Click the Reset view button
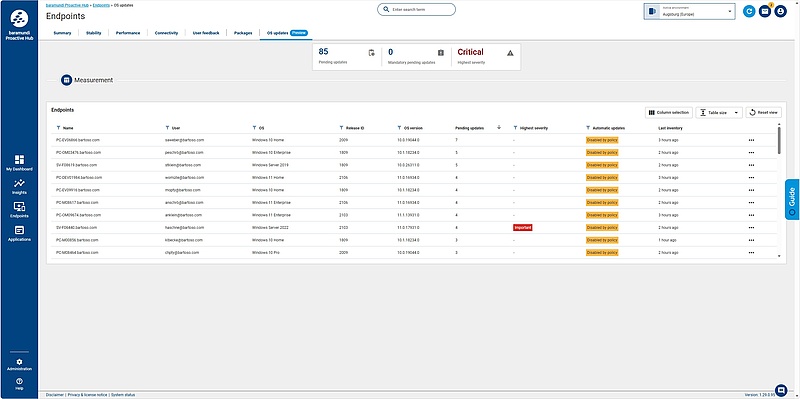 tap(763, 112)
